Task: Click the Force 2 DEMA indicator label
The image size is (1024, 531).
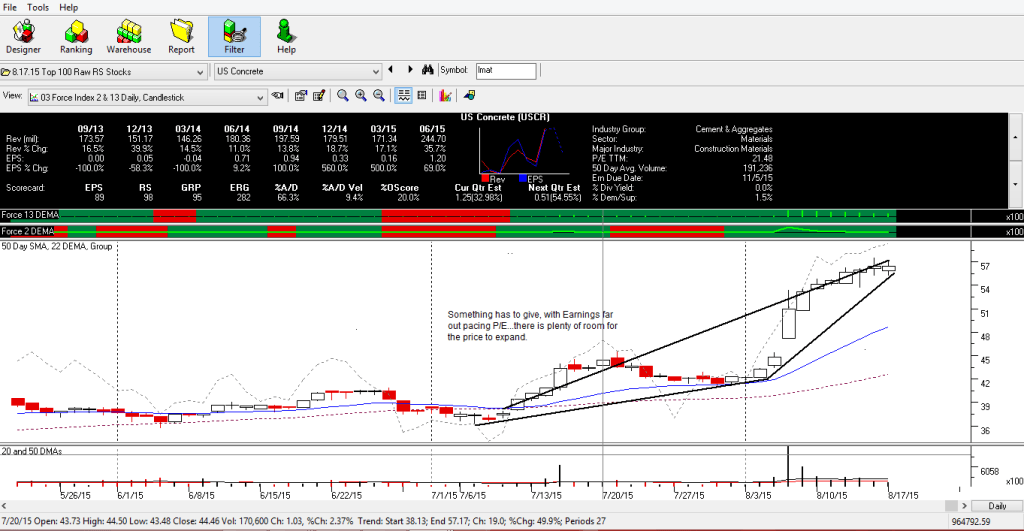Action: 27,231
